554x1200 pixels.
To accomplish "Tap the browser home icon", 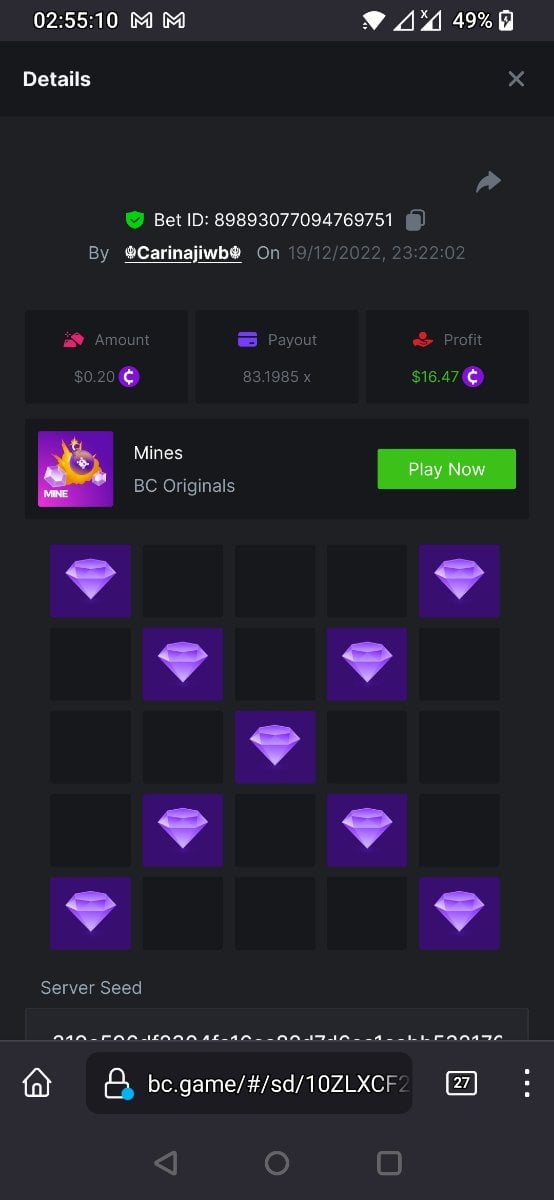I will click(37, 1083).
